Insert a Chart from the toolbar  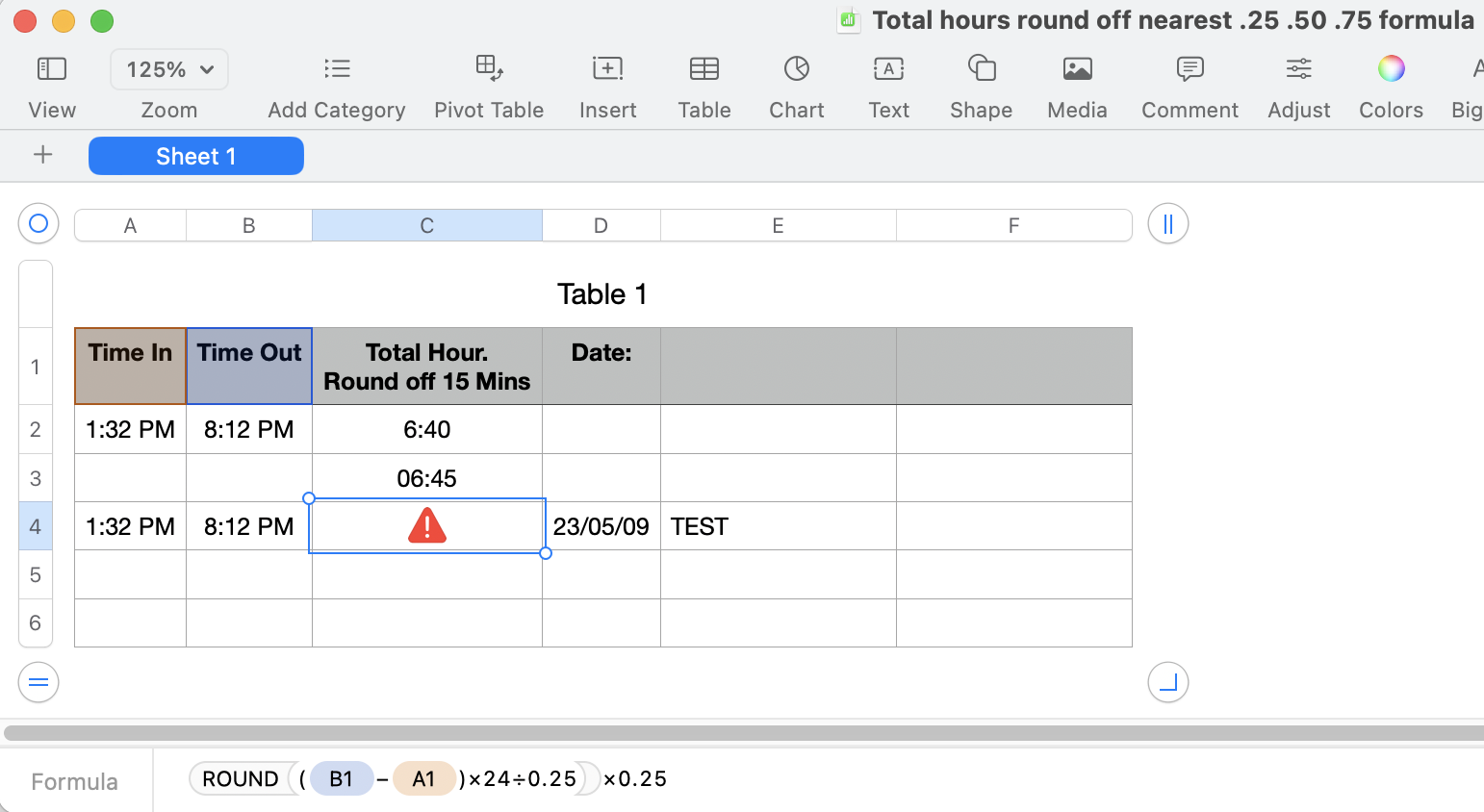pyautogui.click(x=796, y=82)
